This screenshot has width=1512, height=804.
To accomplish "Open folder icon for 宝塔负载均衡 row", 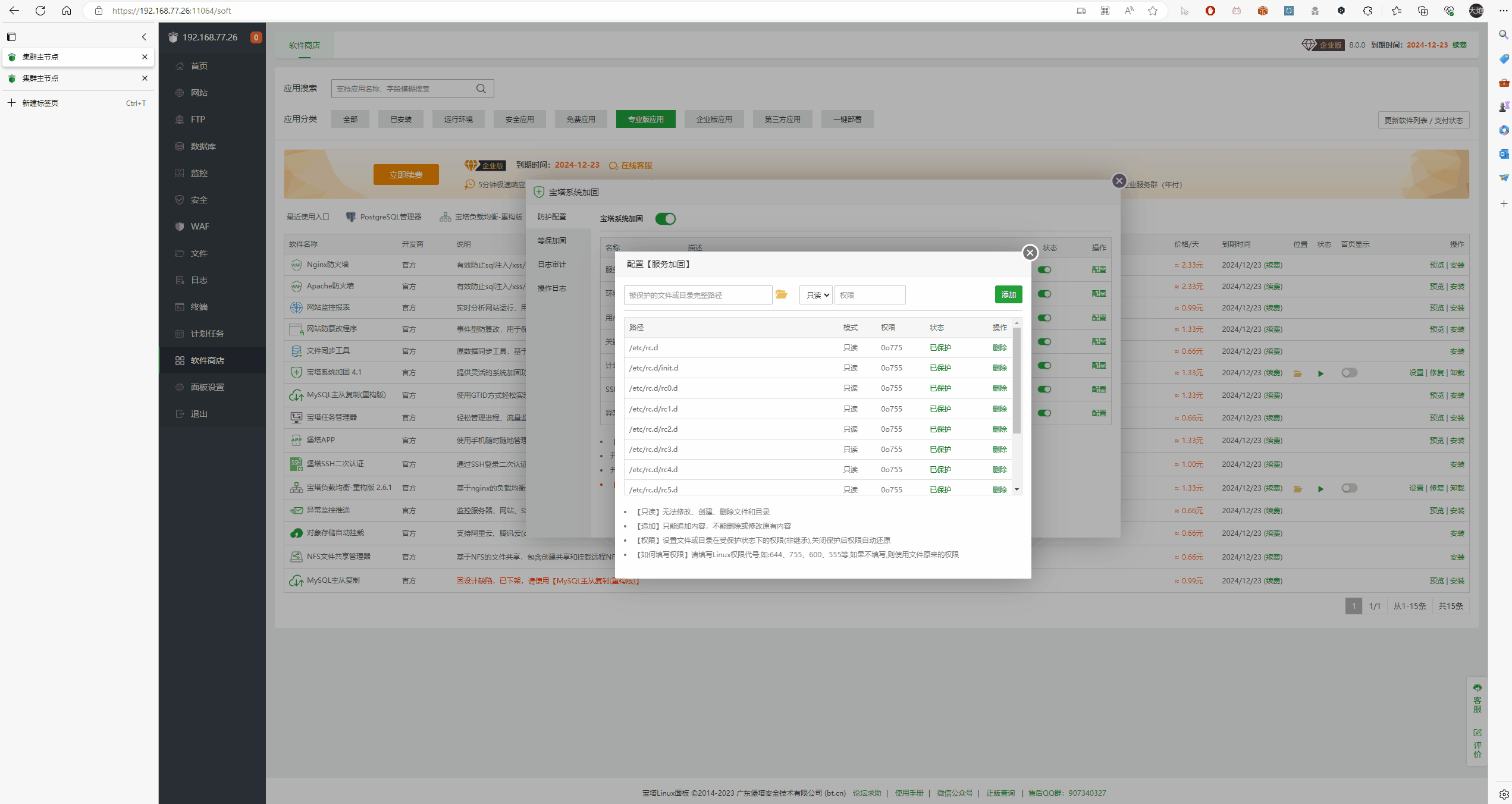I will click(1298, 489).
